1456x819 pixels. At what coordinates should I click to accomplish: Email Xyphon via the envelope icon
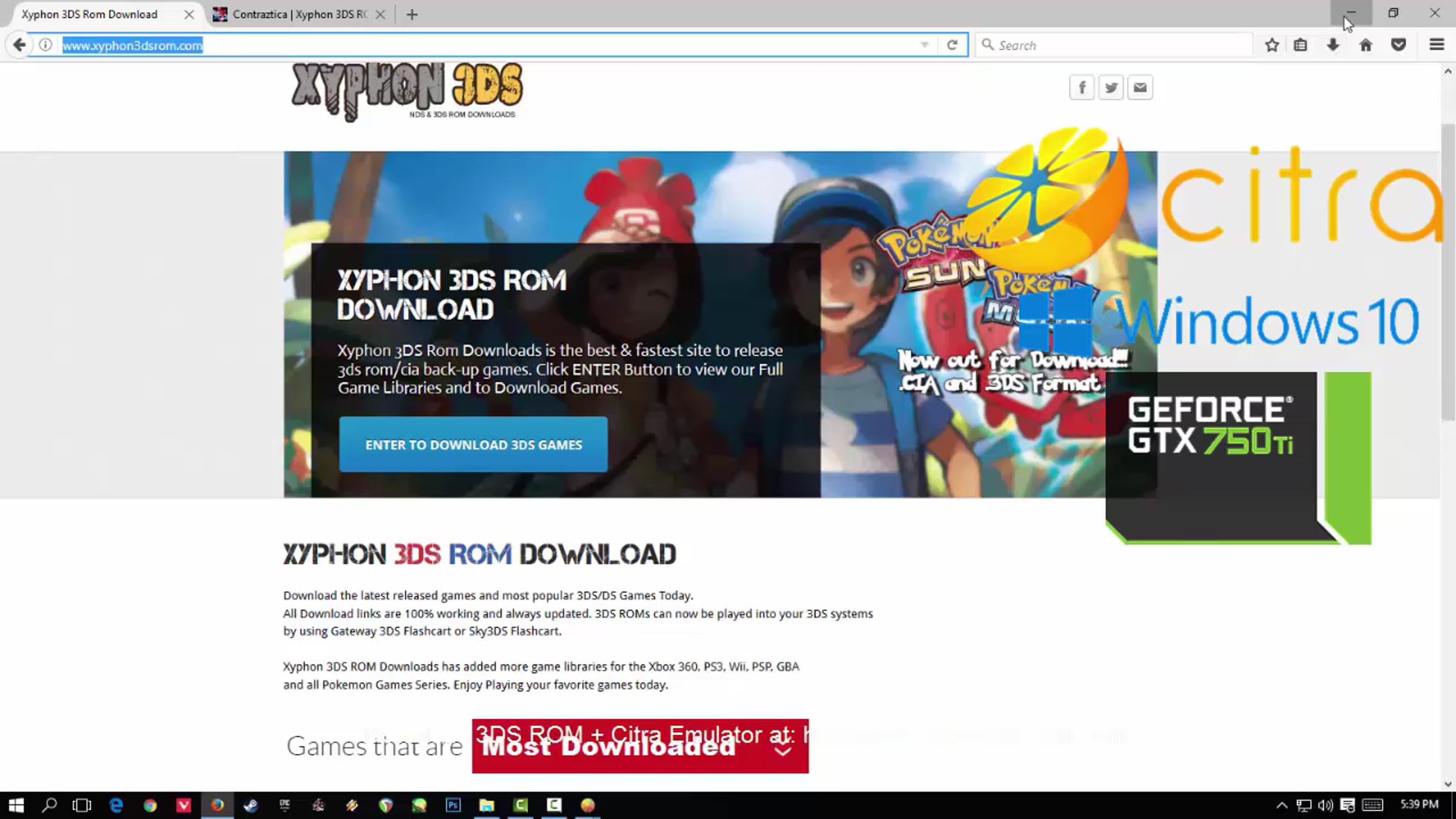coord(1140,87)
